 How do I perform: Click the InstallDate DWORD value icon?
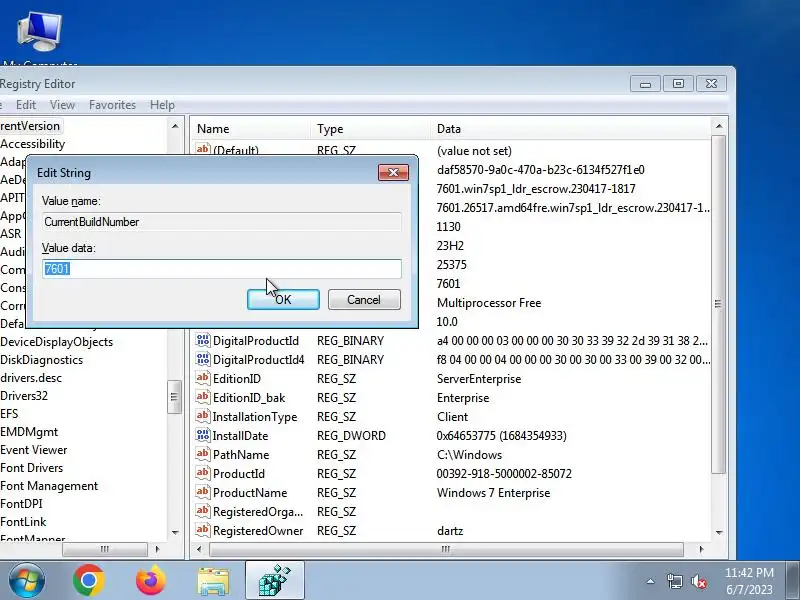(x=203, y=435)
